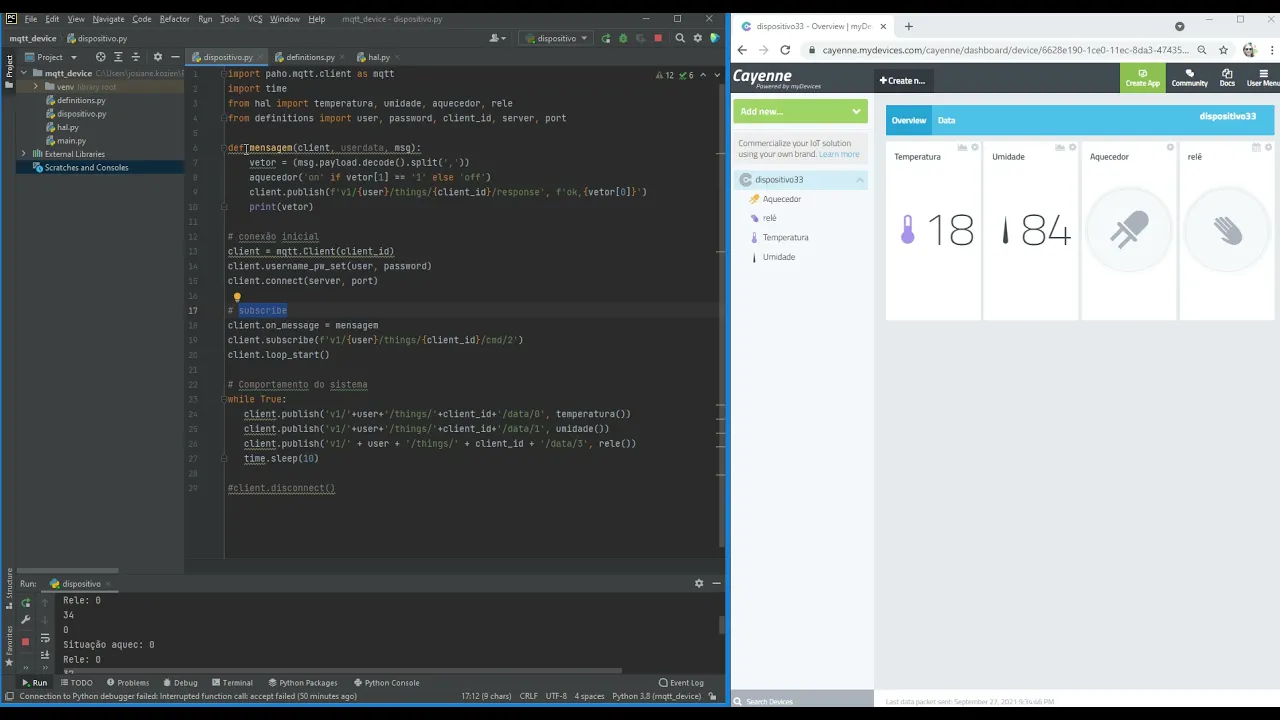Open the Terminal tool window tab

click(x=231, y=683)
